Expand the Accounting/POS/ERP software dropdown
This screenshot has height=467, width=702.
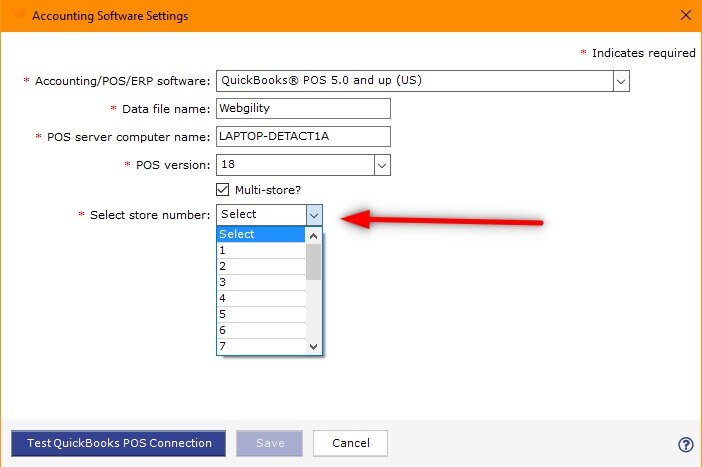[x=620, y=81]
